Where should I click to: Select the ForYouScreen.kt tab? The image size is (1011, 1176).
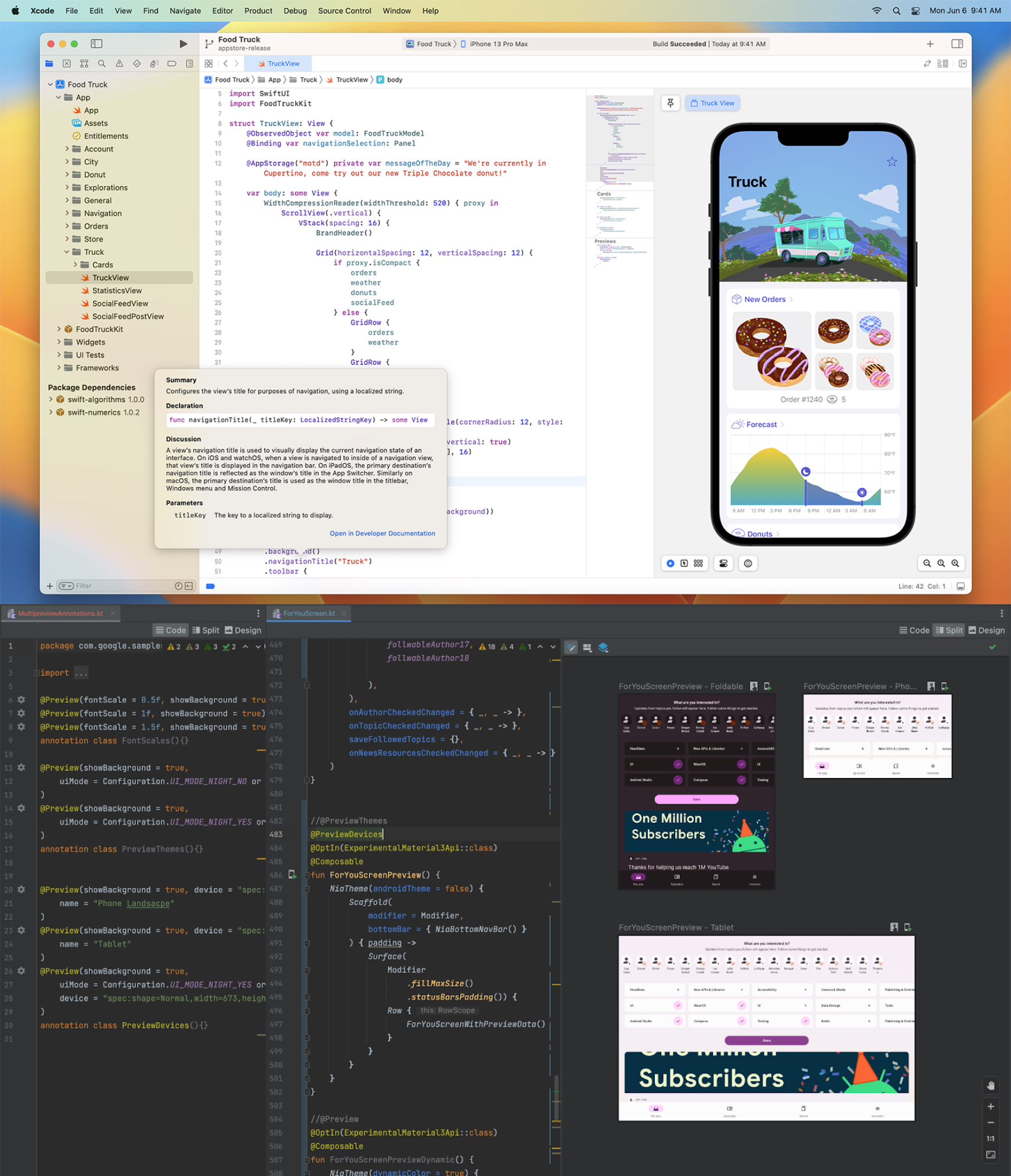coord(309,614)
